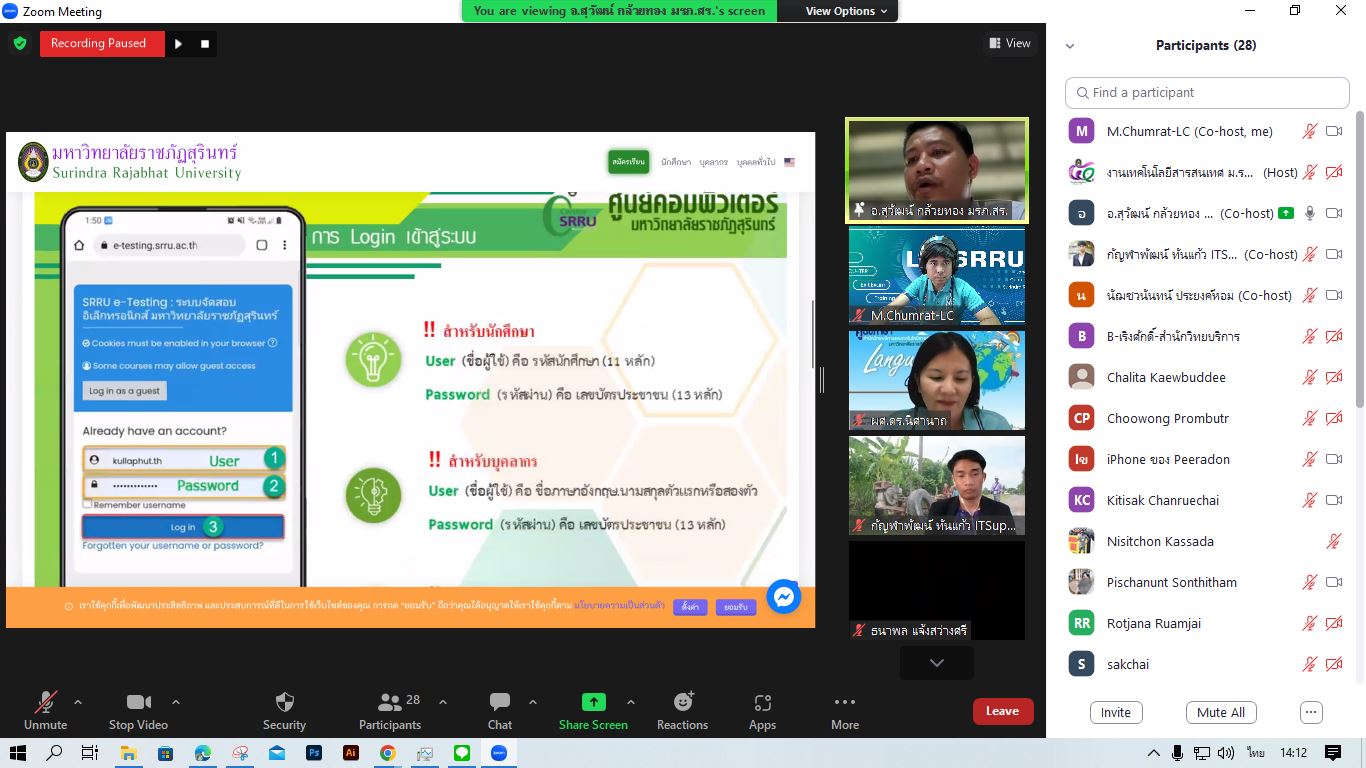Toggle Stop Video camera button

click(138, 702)
